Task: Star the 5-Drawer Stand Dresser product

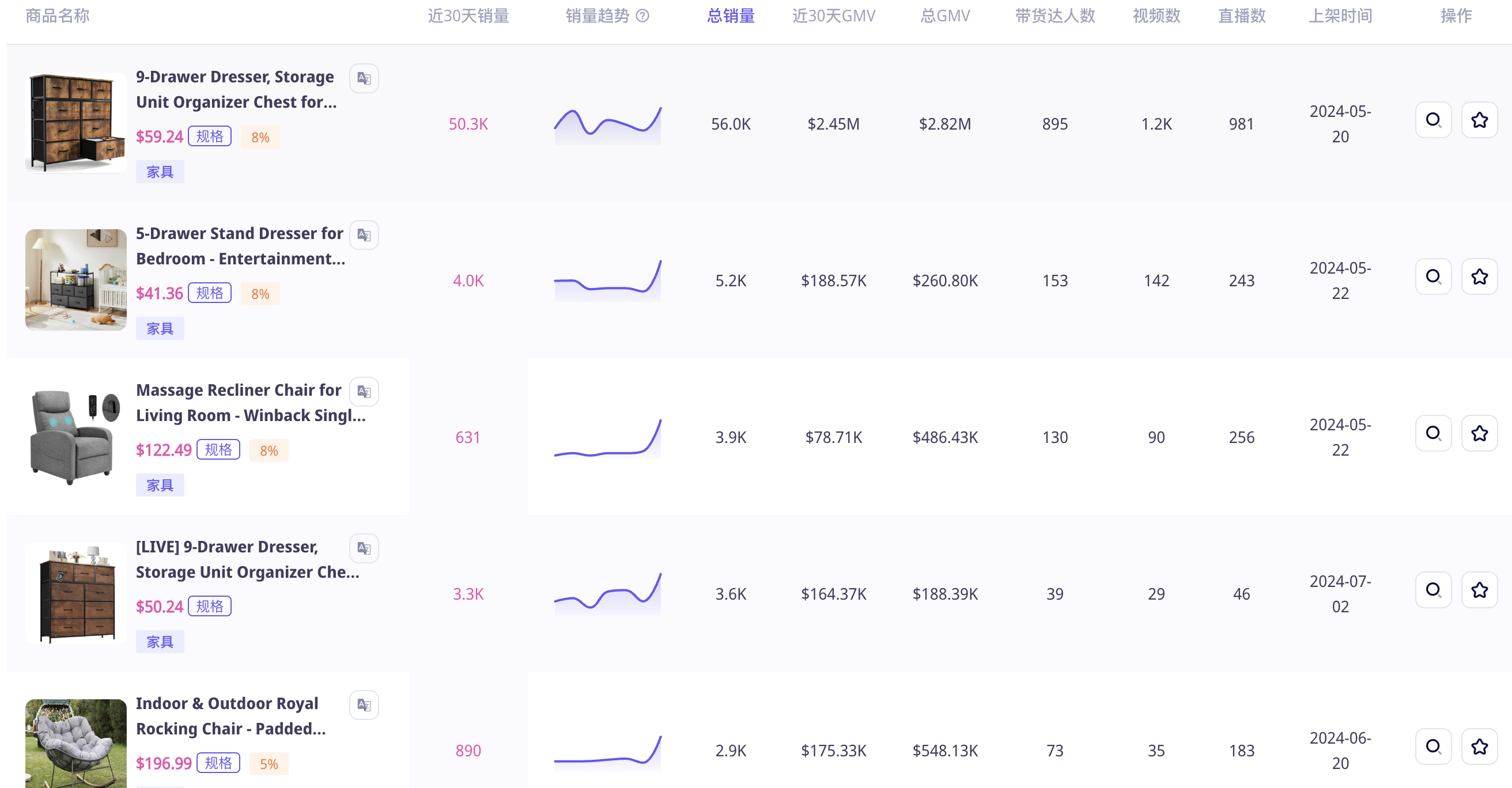Action: [x=1479, y=276]
